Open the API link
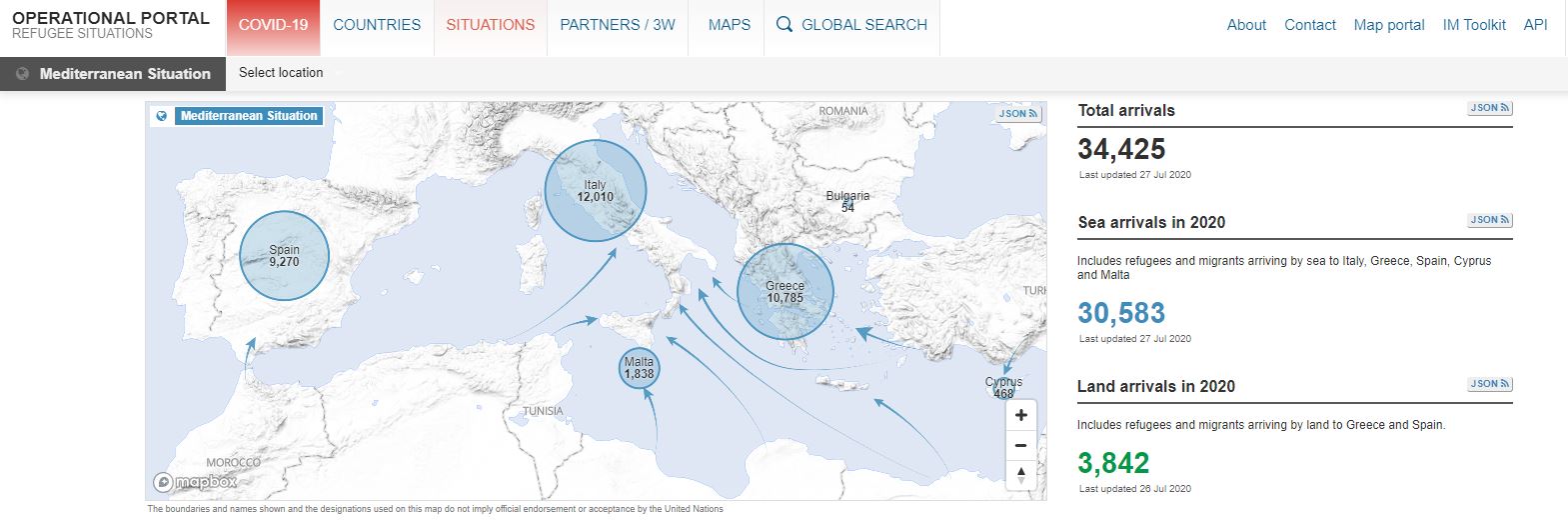The width and height of the screenshot is (1568, 521). (x=1535, y=25)
